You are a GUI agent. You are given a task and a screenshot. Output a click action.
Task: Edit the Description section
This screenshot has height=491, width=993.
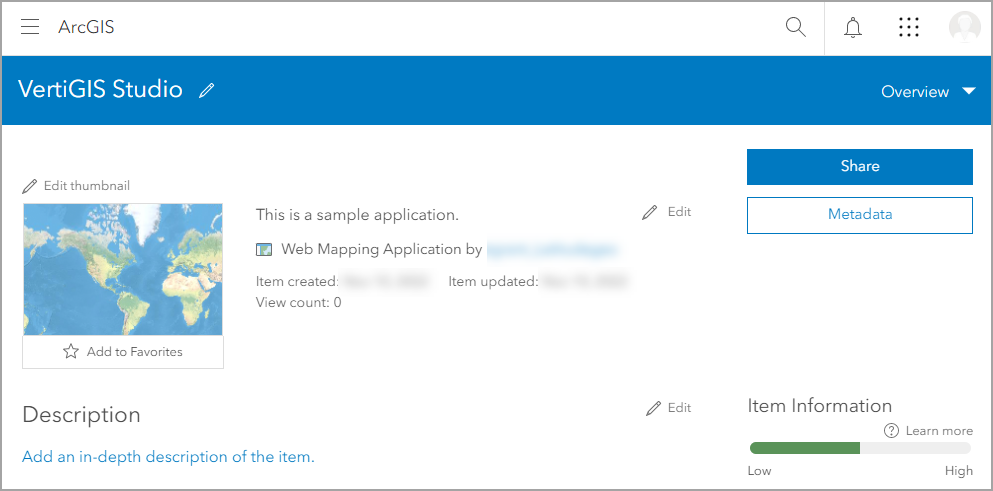tap(668, 408)
